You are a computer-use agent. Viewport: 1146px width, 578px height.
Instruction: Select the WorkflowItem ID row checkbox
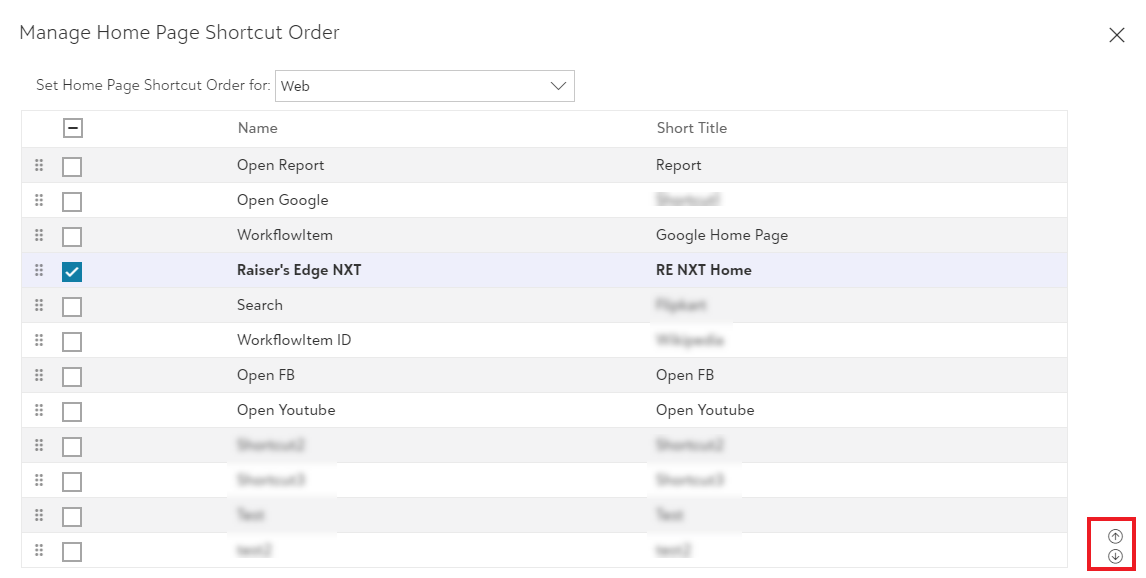tap(72, 341)
